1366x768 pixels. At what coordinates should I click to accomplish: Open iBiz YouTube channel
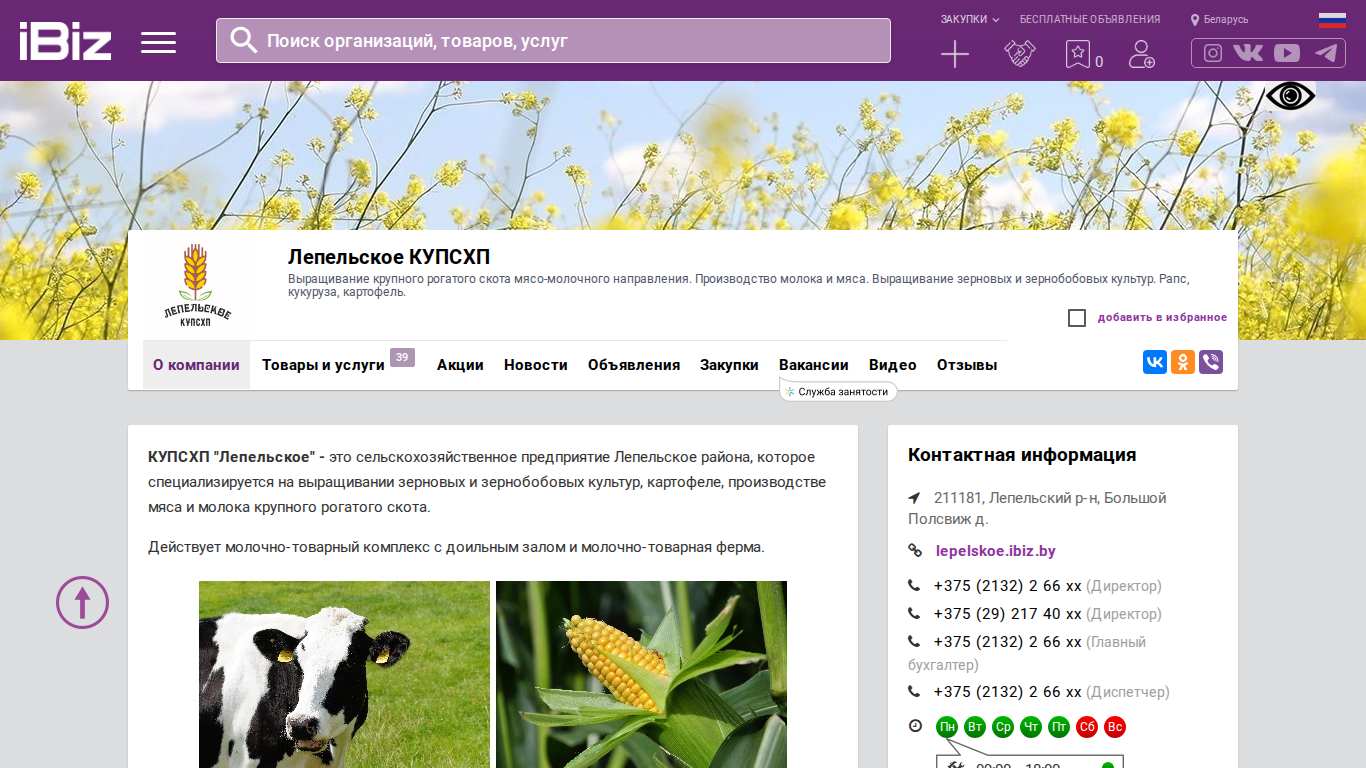point(1287,53)
